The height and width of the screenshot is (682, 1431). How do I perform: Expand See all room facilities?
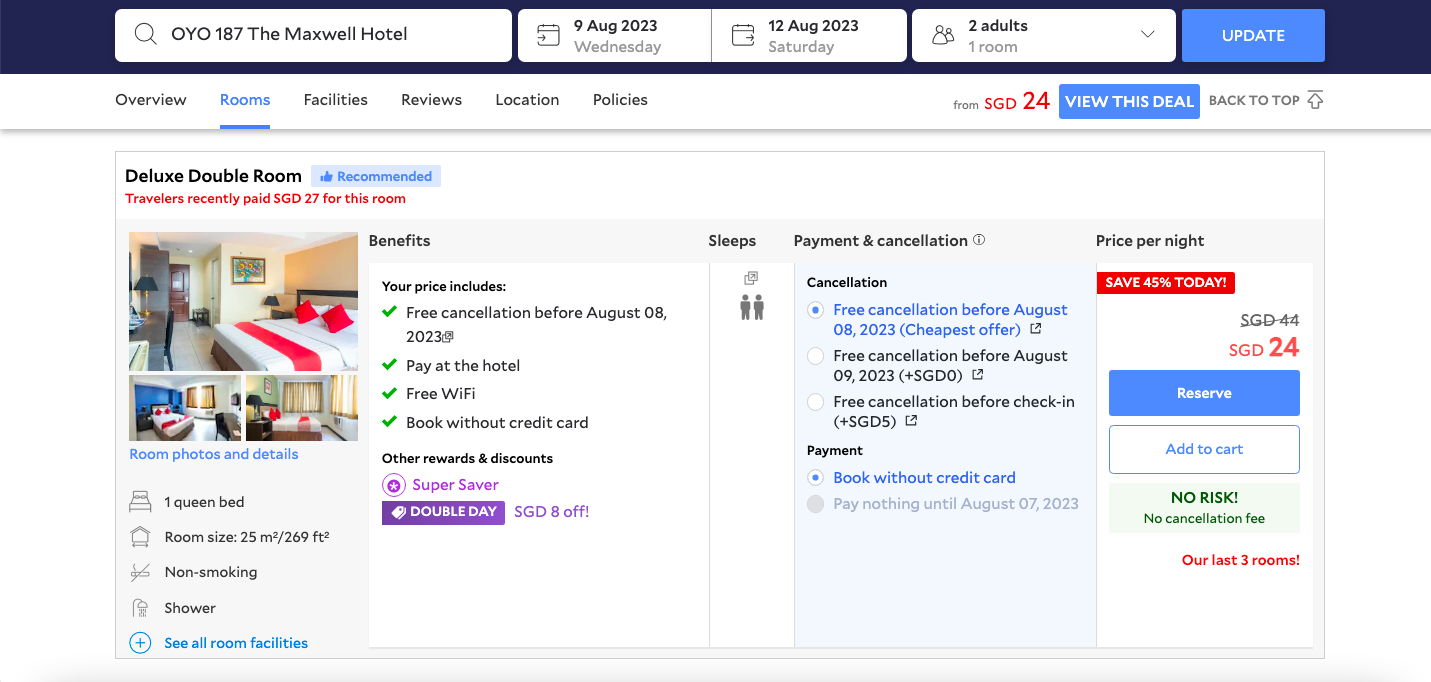236,643
